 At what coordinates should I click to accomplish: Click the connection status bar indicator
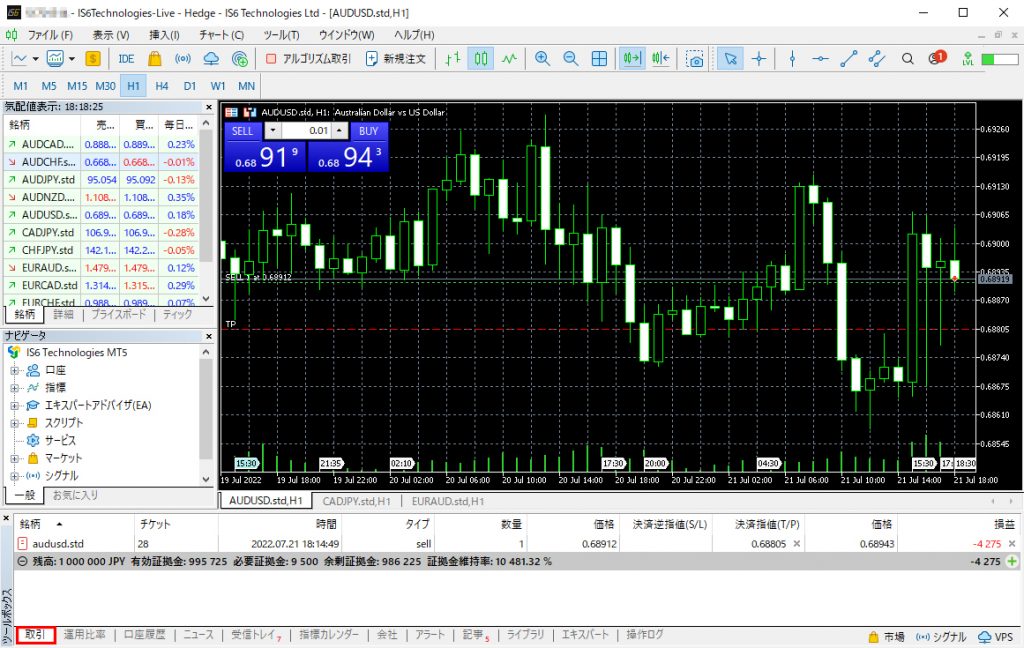[1000, 59]
